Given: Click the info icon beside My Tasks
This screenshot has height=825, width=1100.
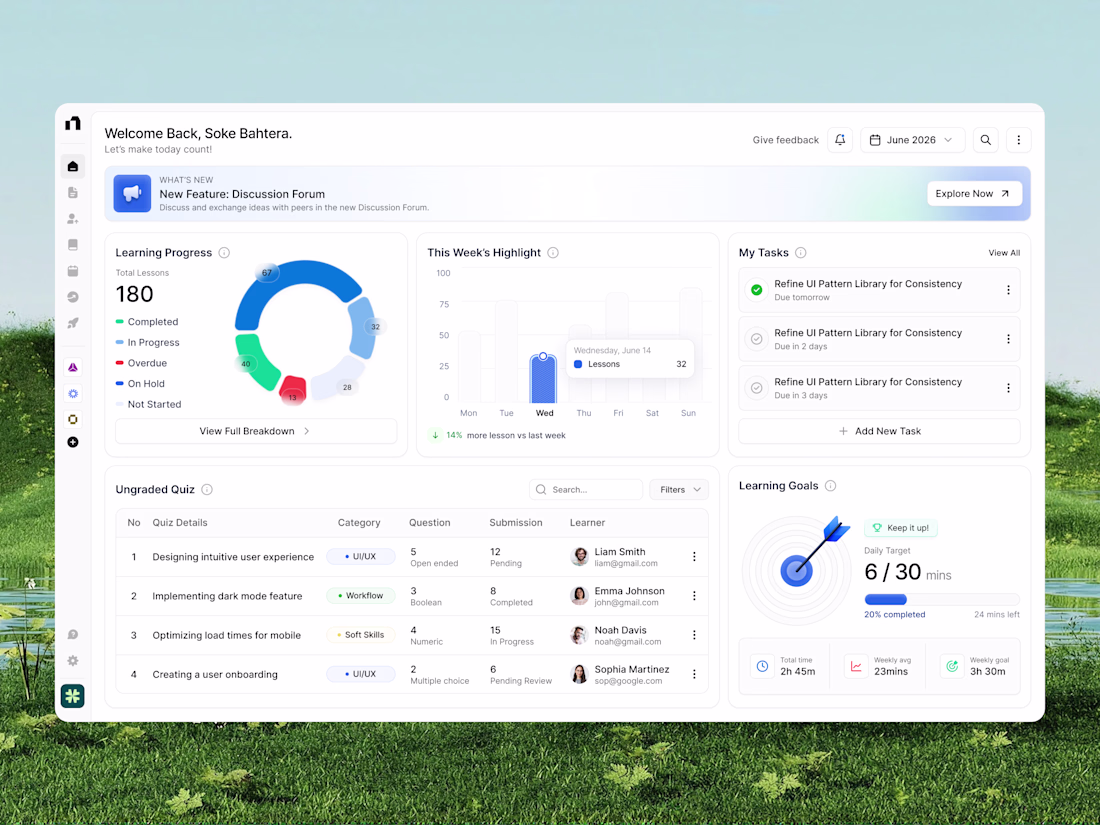Looking at the screenshot, I should 800,253.
